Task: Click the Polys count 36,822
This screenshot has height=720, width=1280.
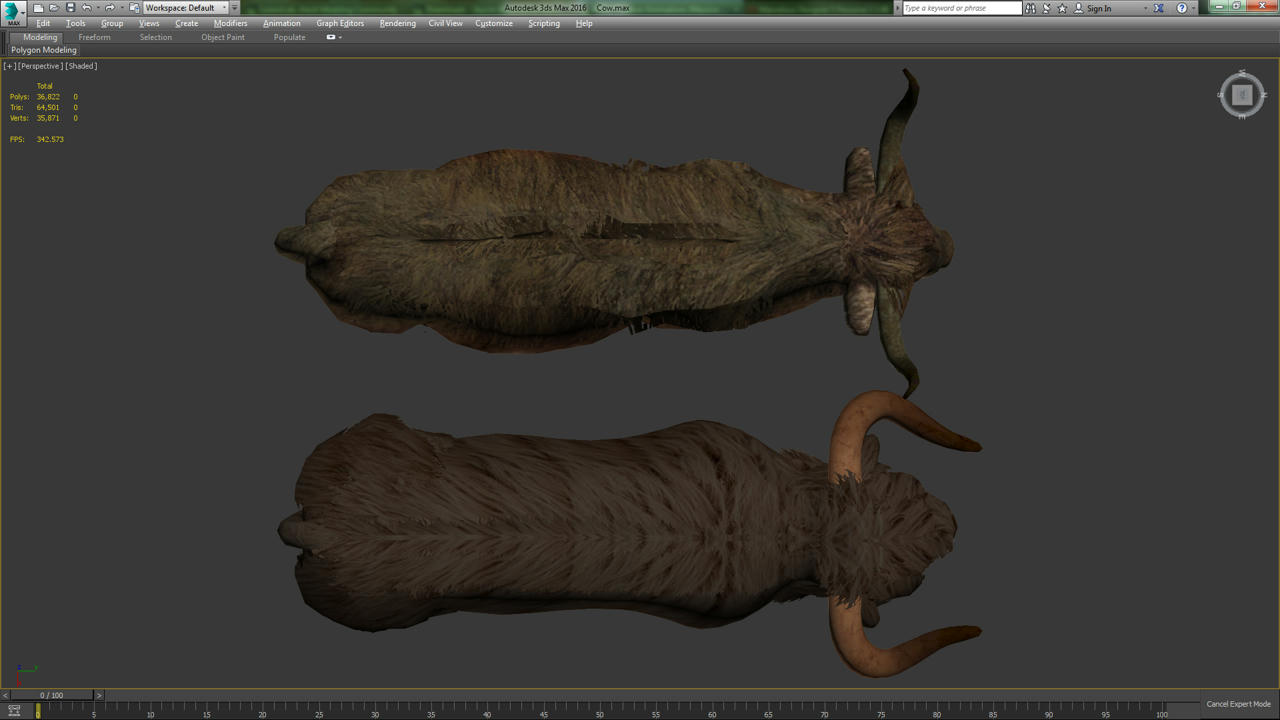Action: tap(48, 97)
